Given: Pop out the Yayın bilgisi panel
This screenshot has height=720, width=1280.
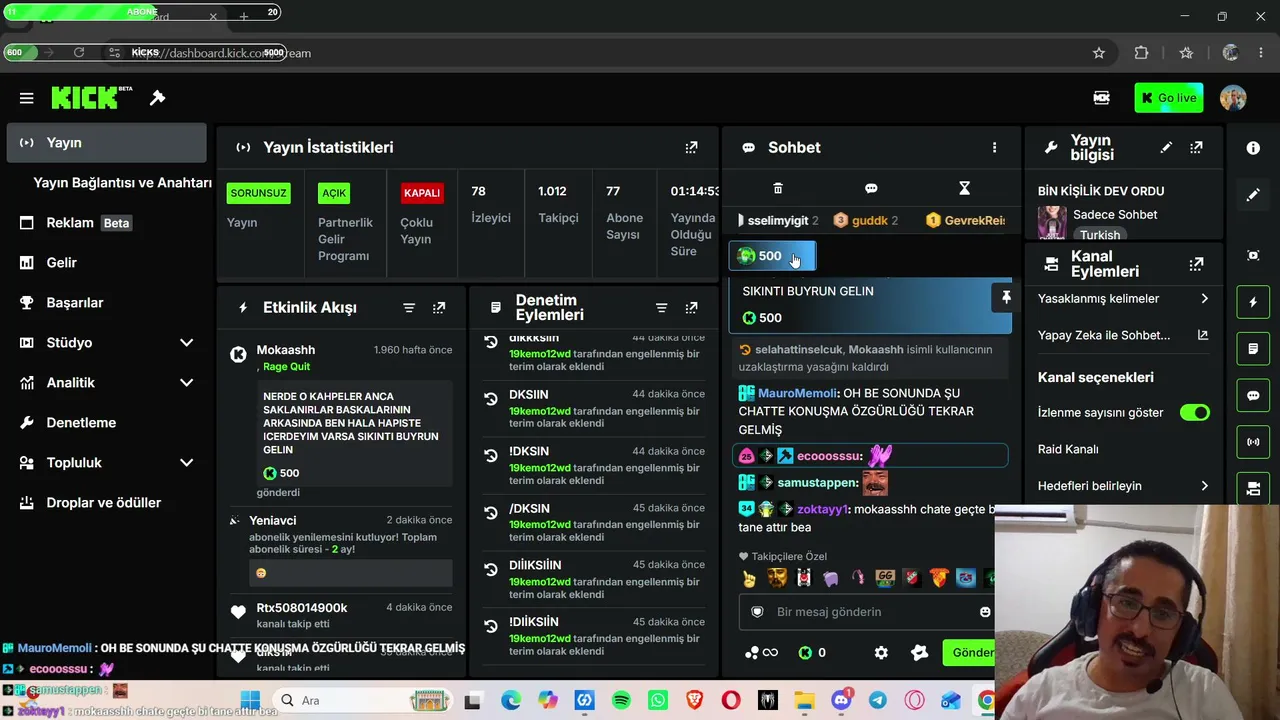Looking at the screenshot, I should click(1196, 147).
